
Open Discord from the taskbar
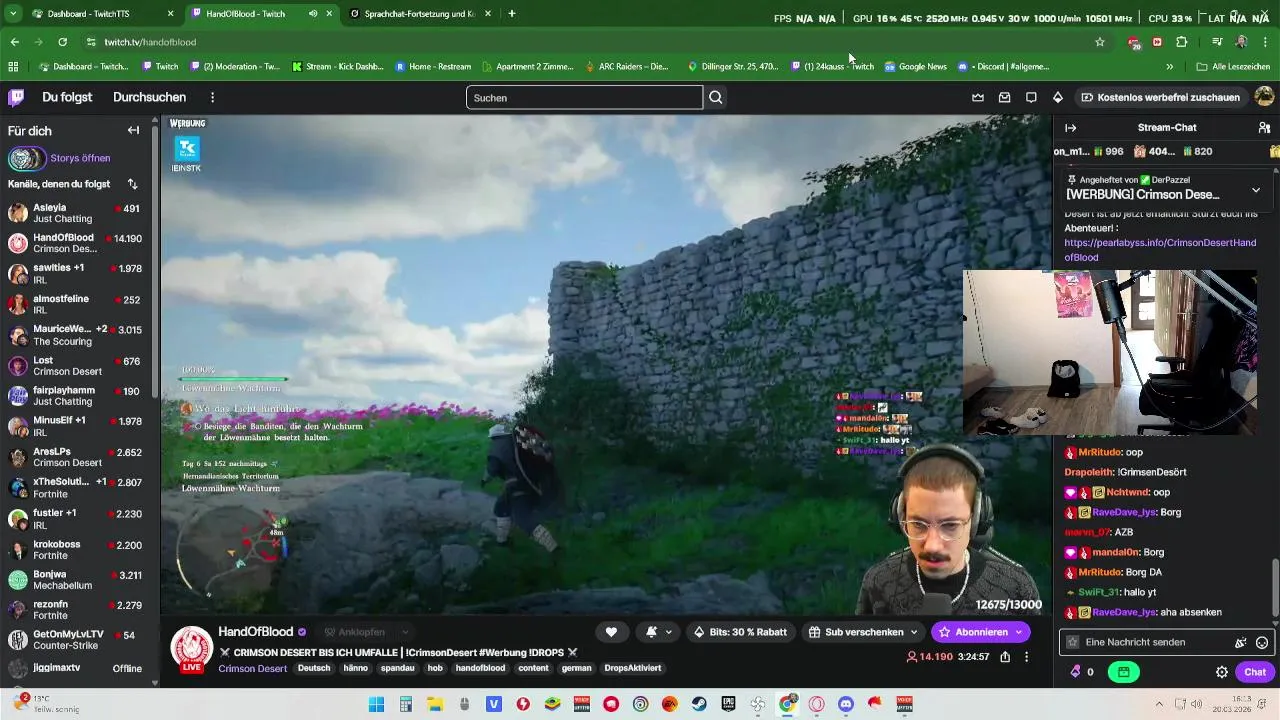[x=846, y=704]
